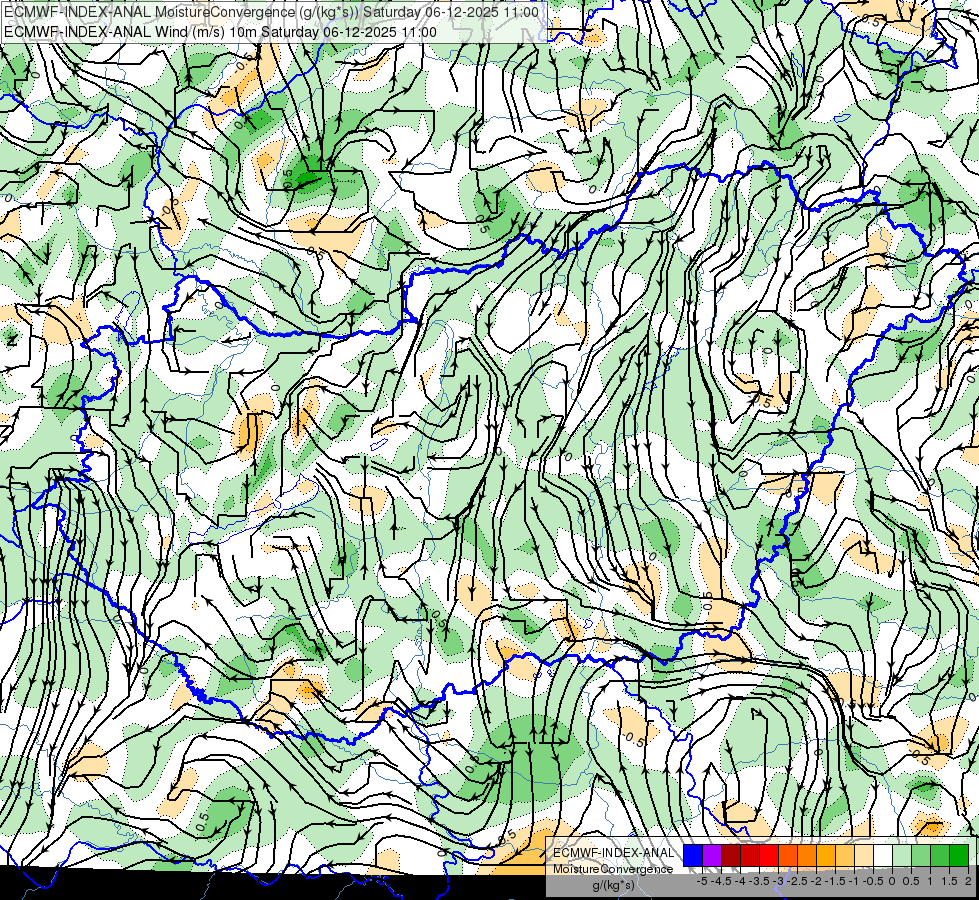
Task: Click the legend value -3.5
Action: coord(759,881)
